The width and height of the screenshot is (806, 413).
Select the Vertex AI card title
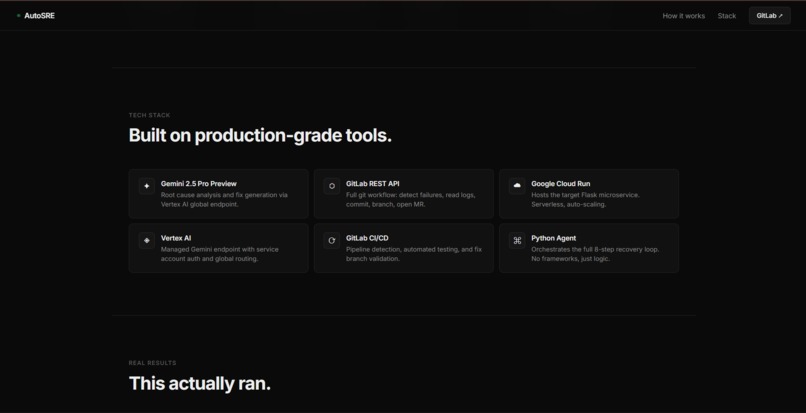click(x=176, y=238)
